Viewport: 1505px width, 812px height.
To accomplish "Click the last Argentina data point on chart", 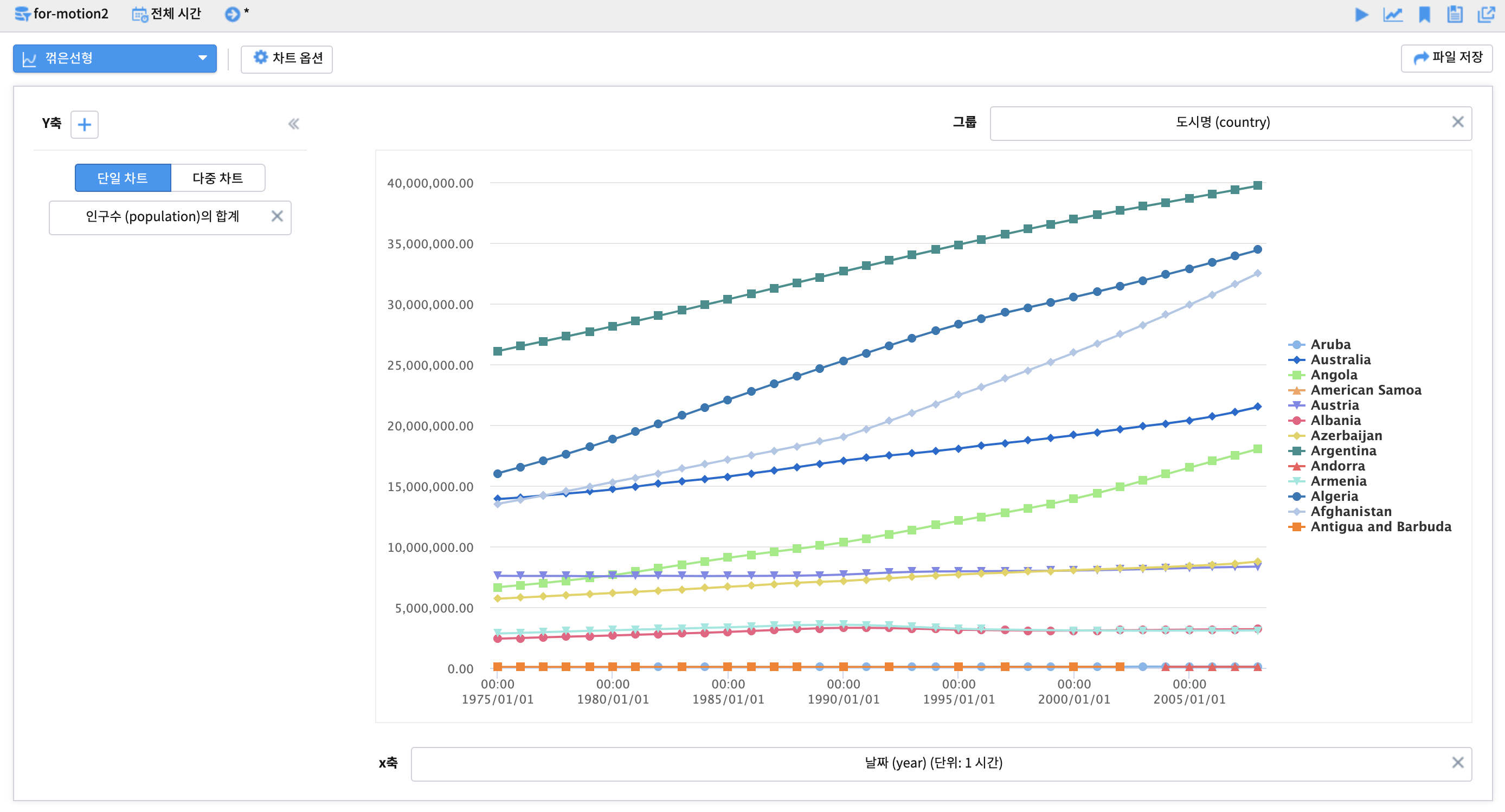I will click(x=1258, y=186).
